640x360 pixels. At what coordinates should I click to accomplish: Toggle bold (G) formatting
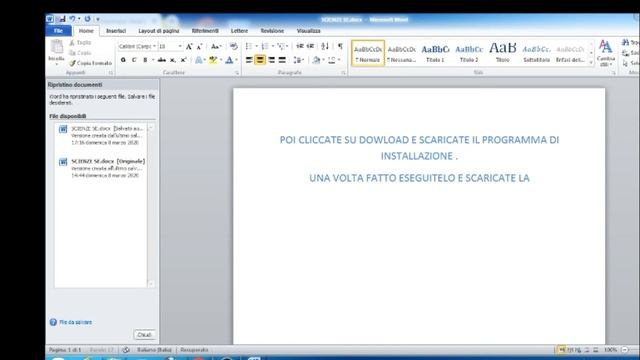tap(123, 60)
